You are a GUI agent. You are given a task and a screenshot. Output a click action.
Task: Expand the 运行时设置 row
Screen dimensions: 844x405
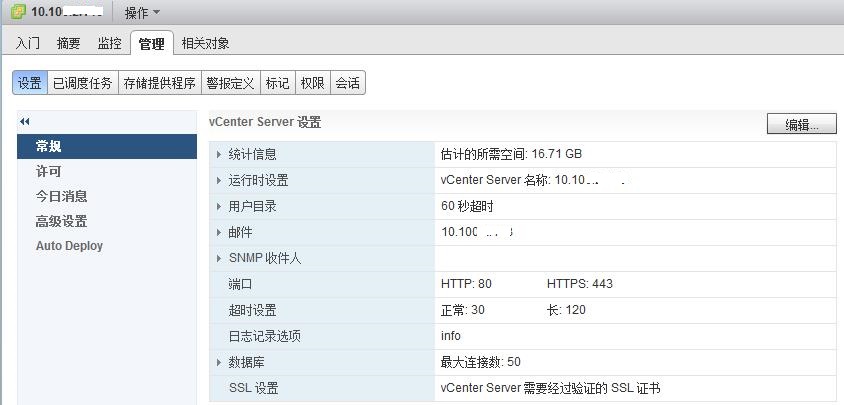tap(219, 180)
